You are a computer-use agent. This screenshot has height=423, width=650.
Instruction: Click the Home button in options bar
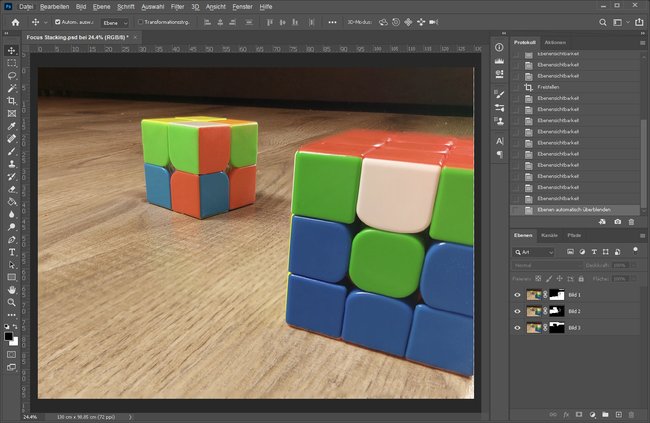click(x=15, y=22)
